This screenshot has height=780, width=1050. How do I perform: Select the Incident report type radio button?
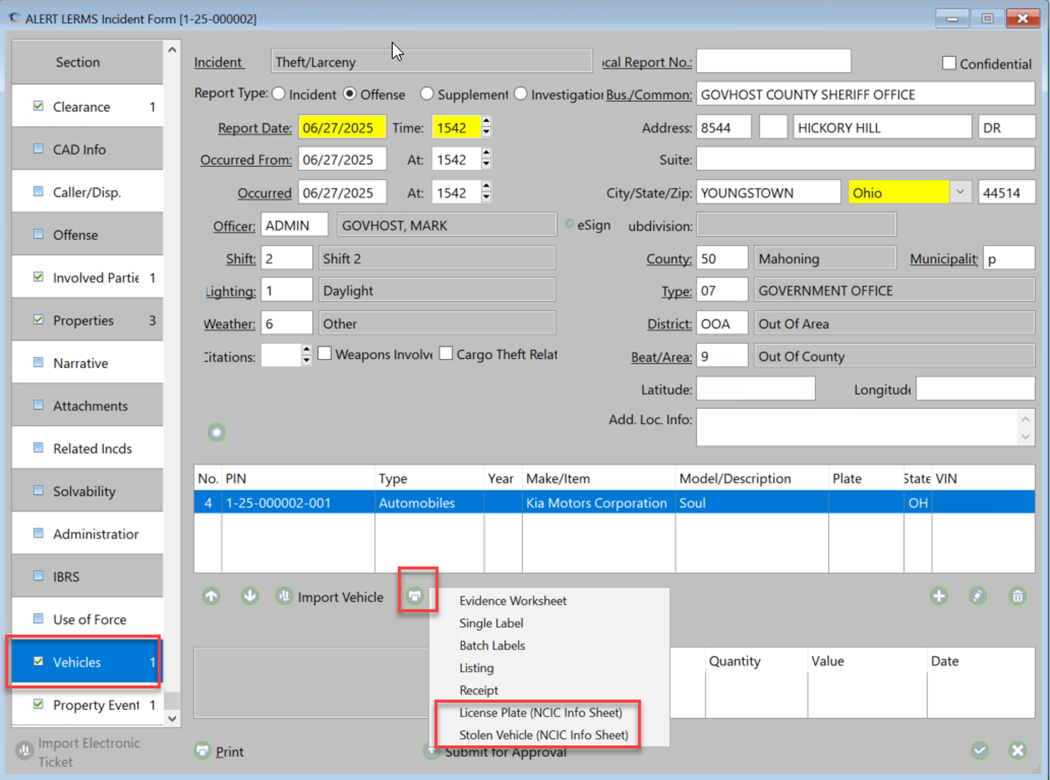coord(279,94)
